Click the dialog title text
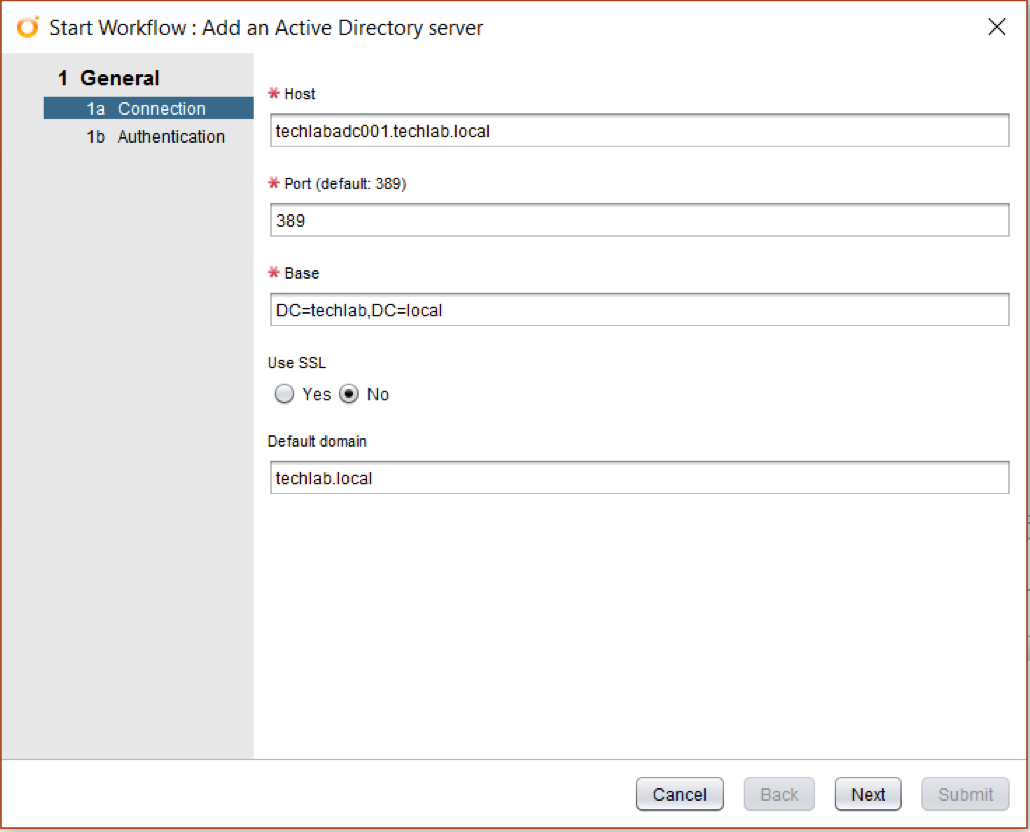Image resolution: width=1030 pixels, height=832 pixels. 266,28
